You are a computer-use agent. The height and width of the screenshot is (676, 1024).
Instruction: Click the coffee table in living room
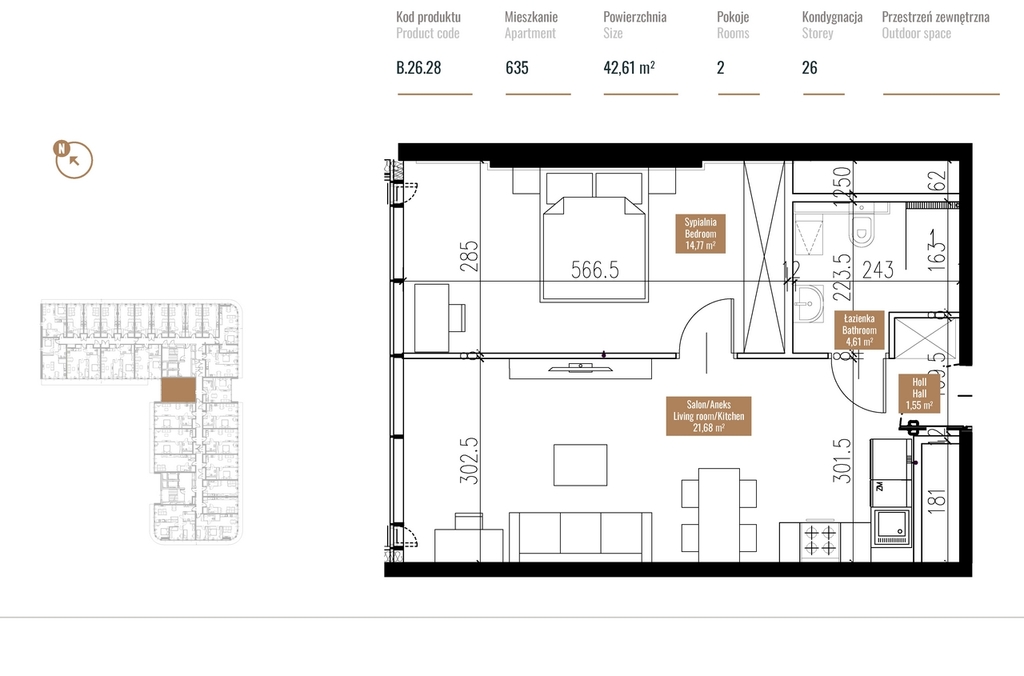(x=581, y=465)
